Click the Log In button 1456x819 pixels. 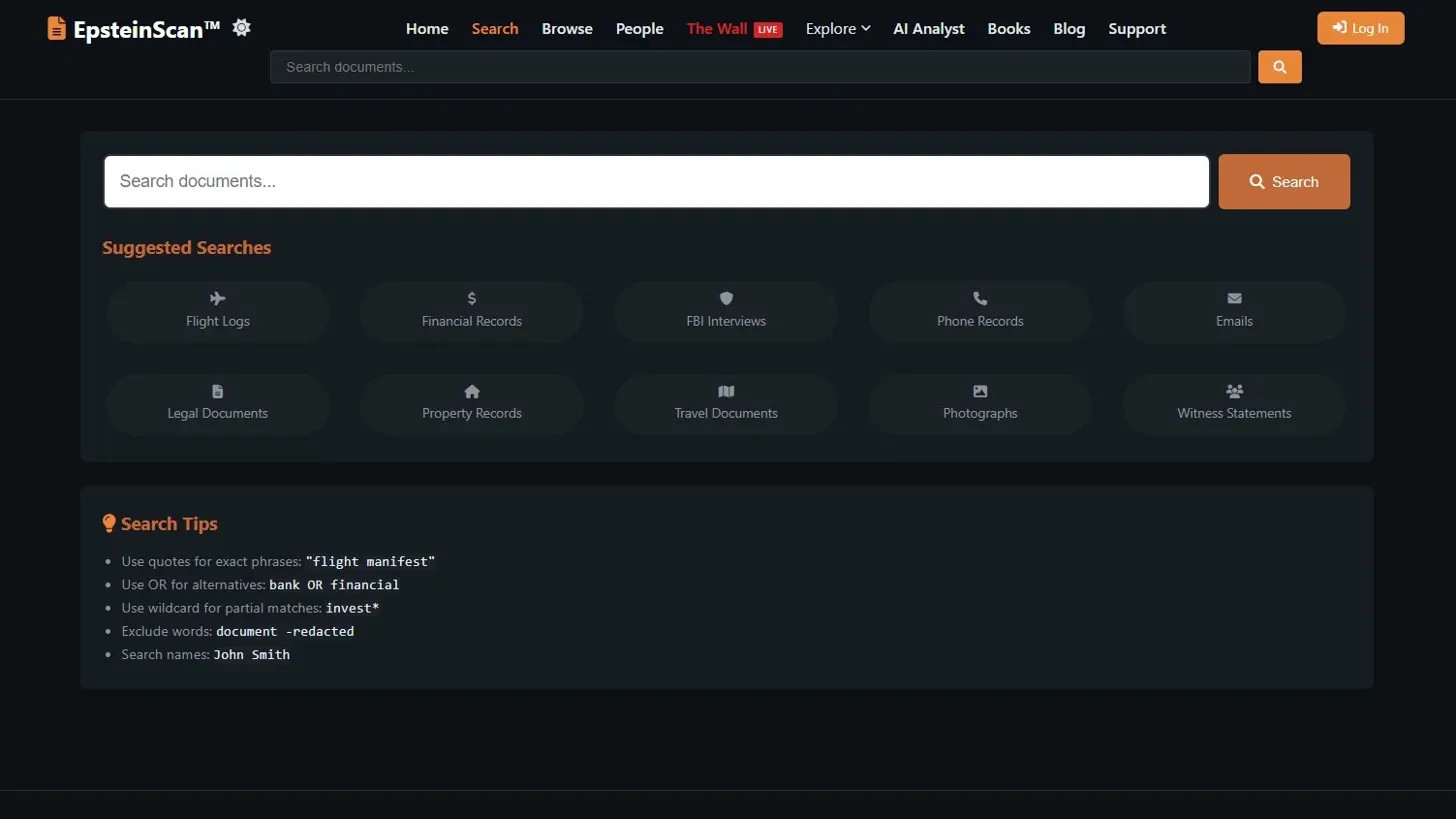pyautogui.click(x=1361, y=28)
